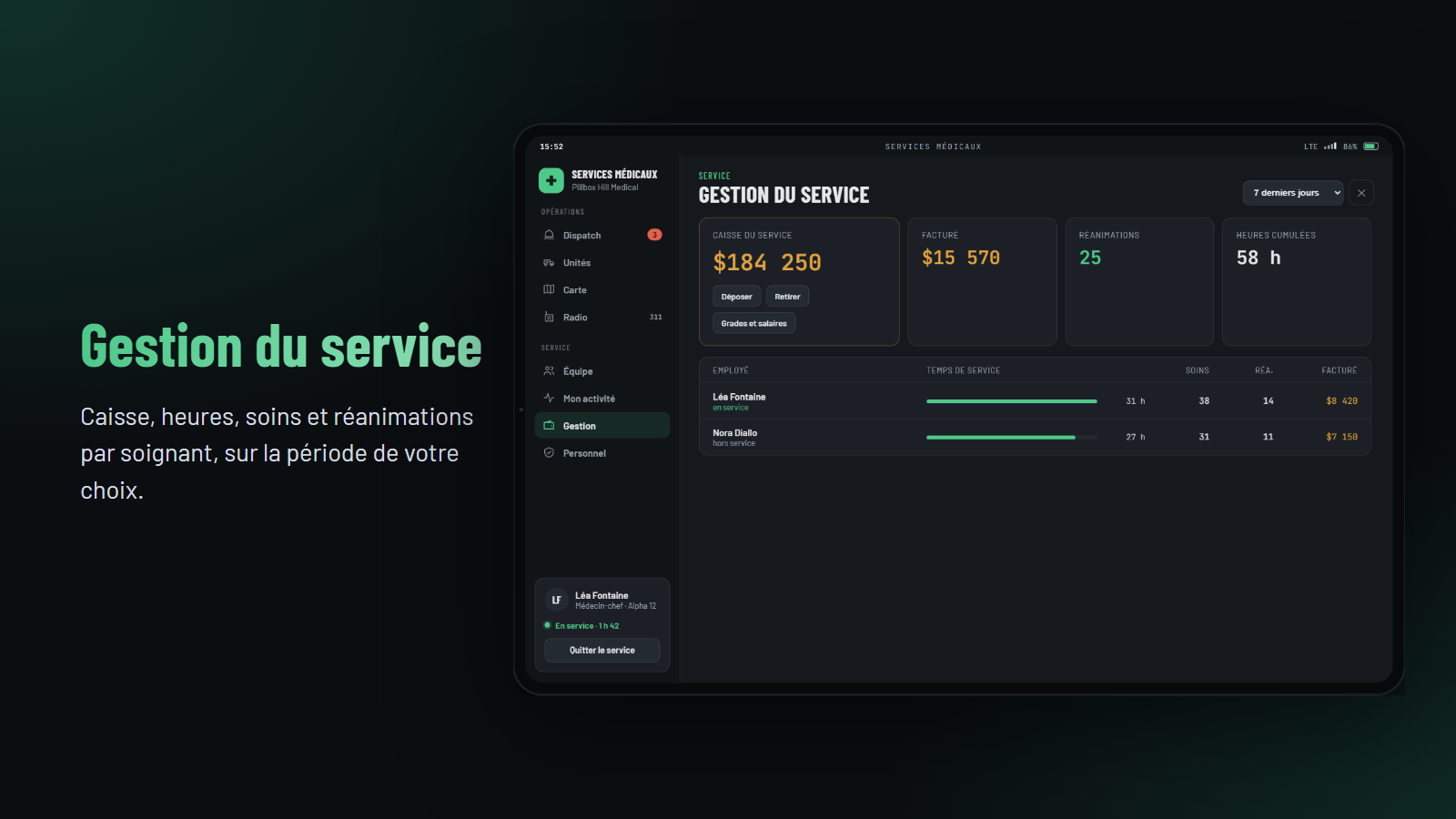
Task: Open the Équipe page
Action: click(602, 370)
